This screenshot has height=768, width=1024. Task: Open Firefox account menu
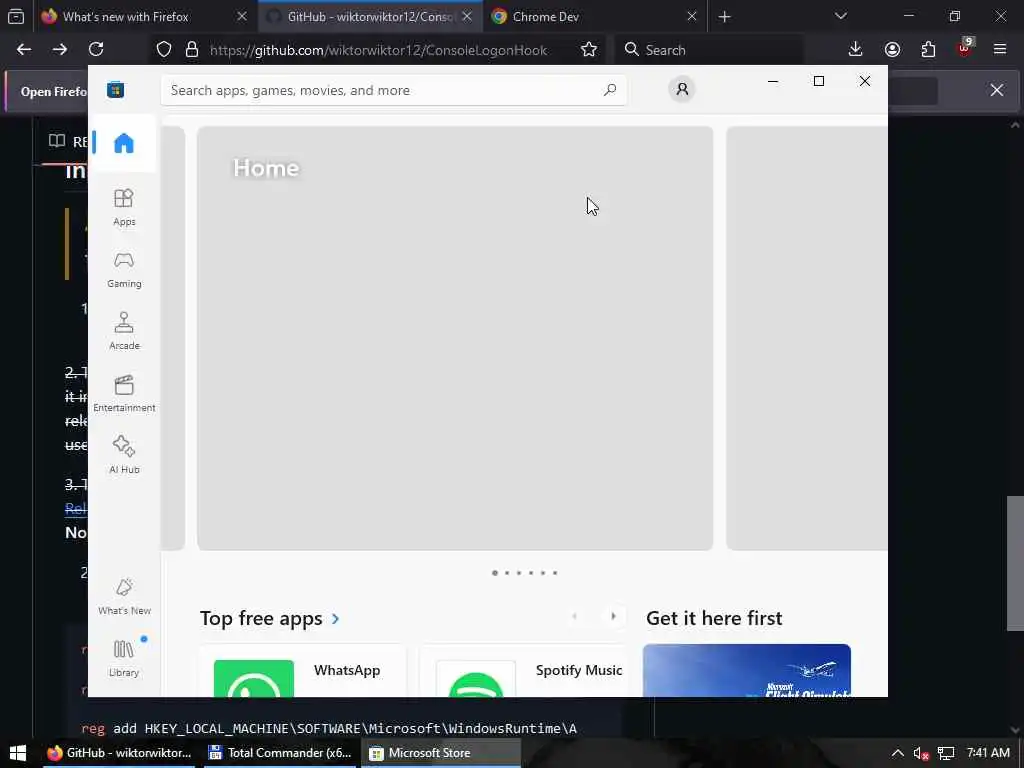coord(892,50)
